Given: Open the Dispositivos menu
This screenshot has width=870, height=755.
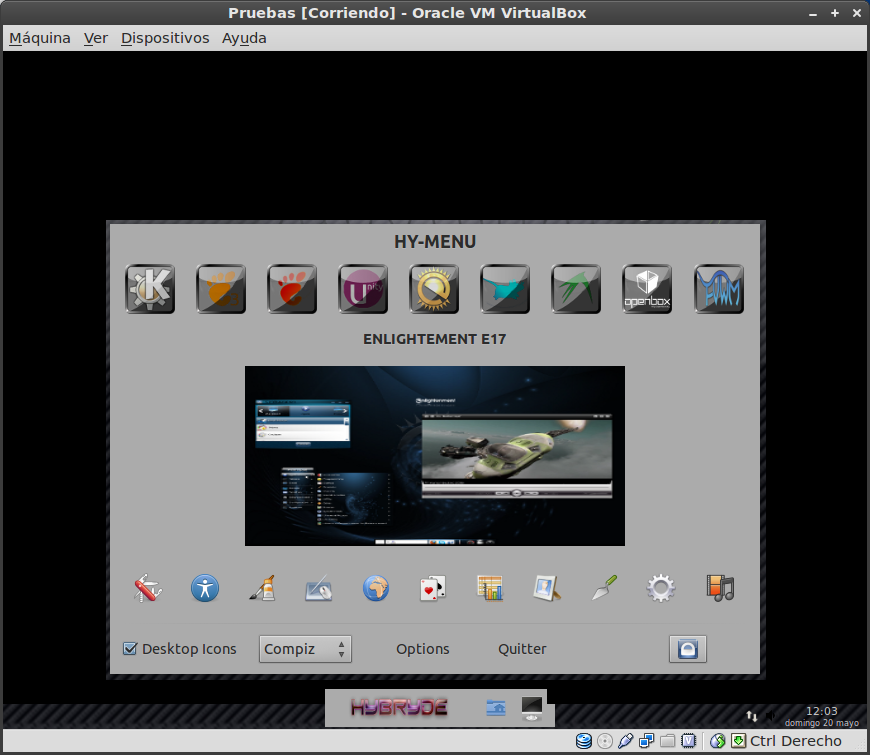Looking at the screenshot, I should 165,37.
